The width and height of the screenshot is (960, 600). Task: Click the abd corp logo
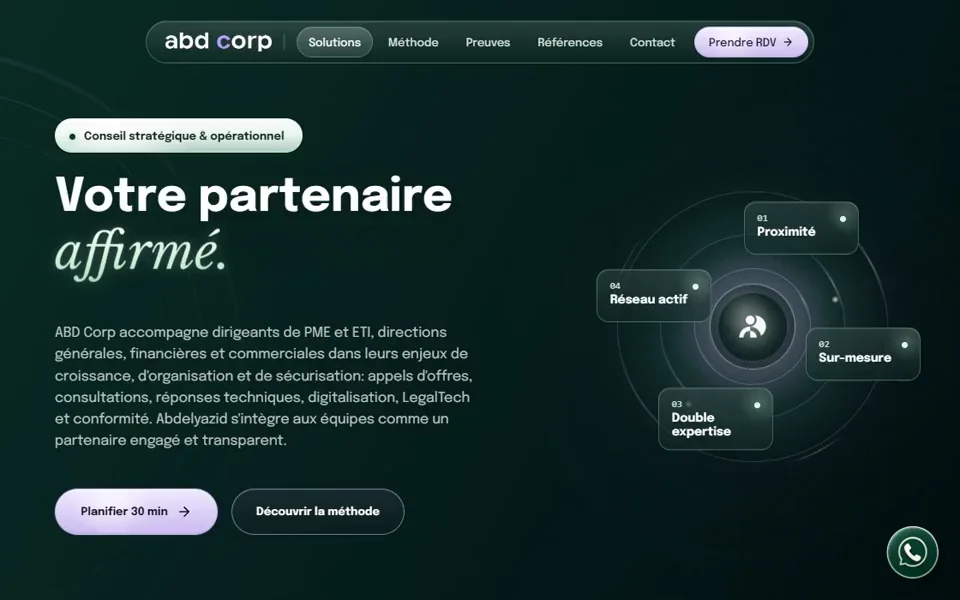click(x=218, y=41)
